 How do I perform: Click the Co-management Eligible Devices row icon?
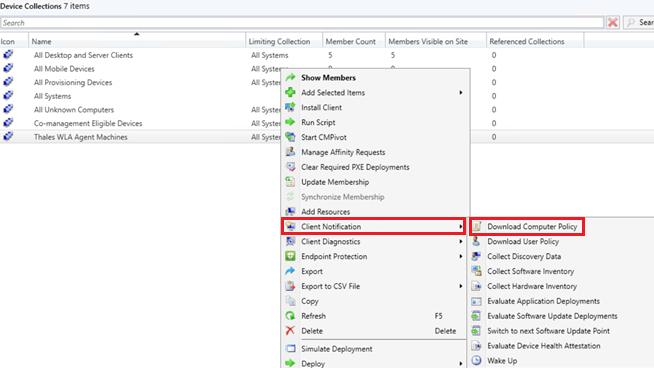tap(8, 123)
